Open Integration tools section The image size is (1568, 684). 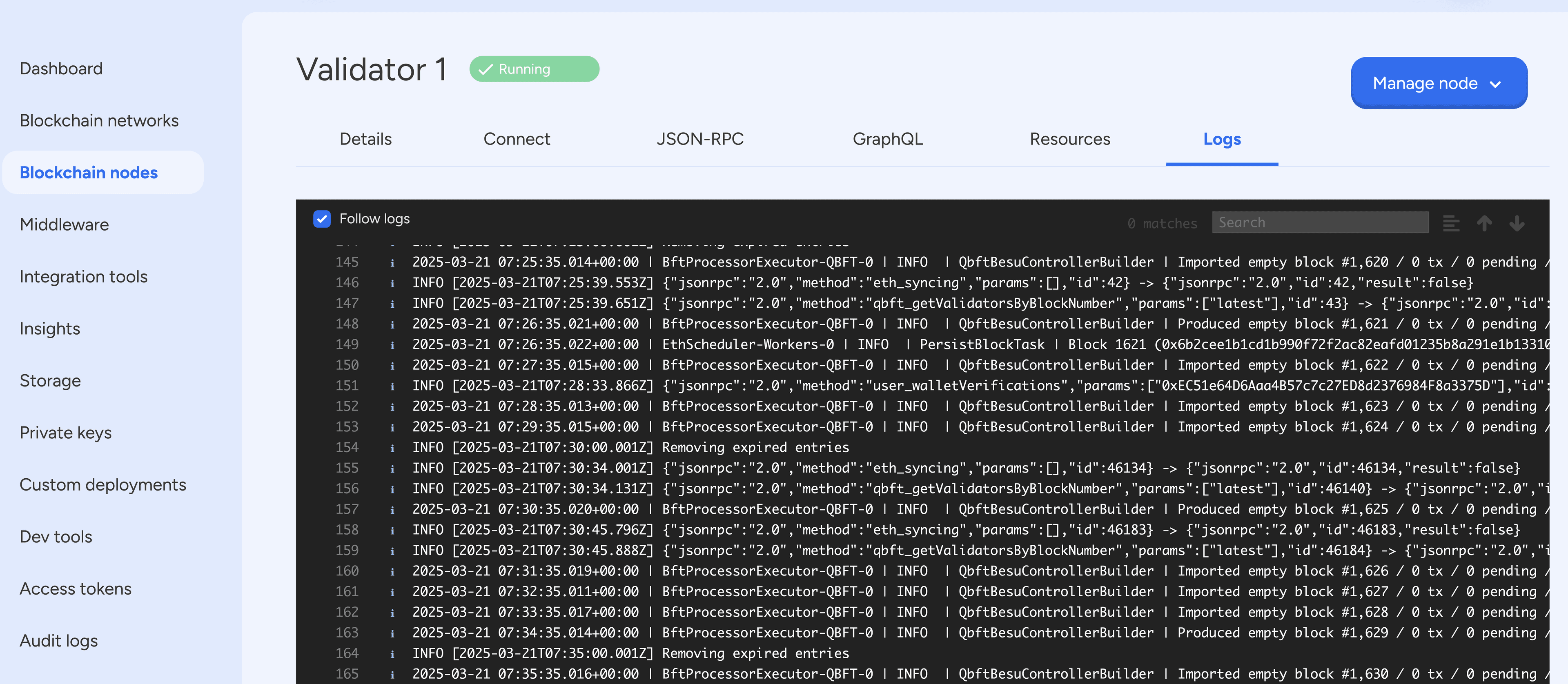pos(83,277)
